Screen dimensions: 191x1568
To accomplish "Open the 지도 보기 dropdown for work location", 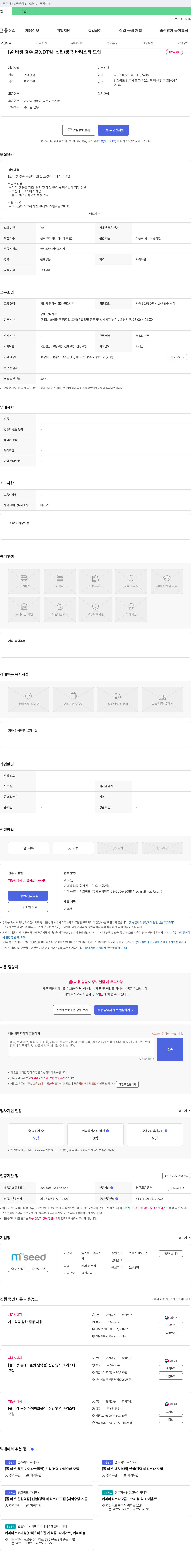I will 178,357.
